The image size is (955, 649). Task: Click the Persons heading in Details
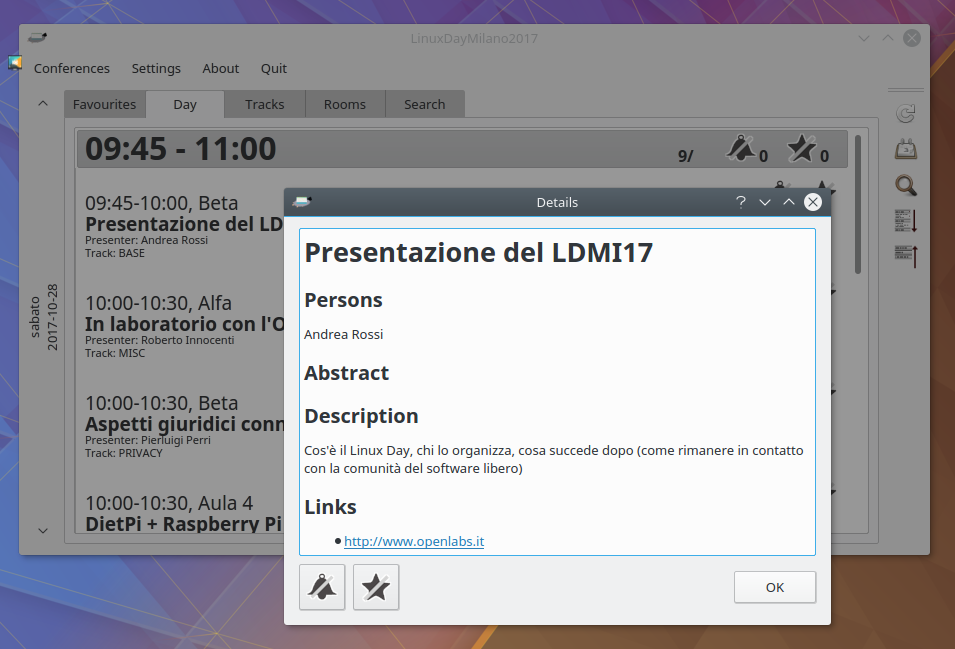coord(344,300)
